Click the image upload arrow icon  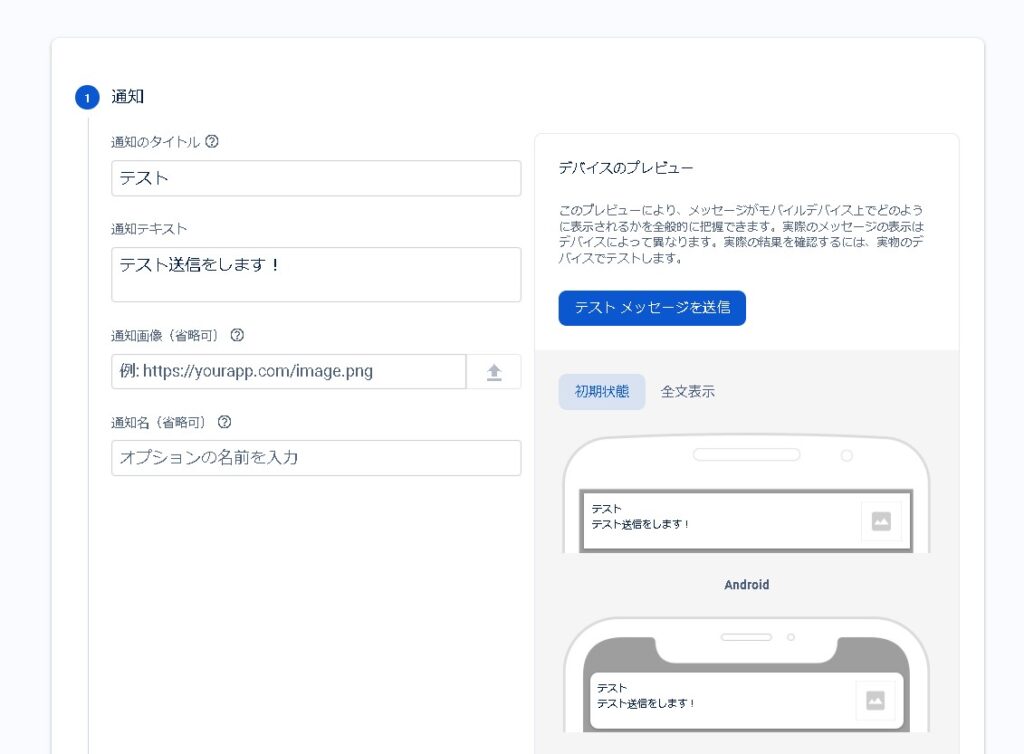pyautogui.click(x=494, y=371)
